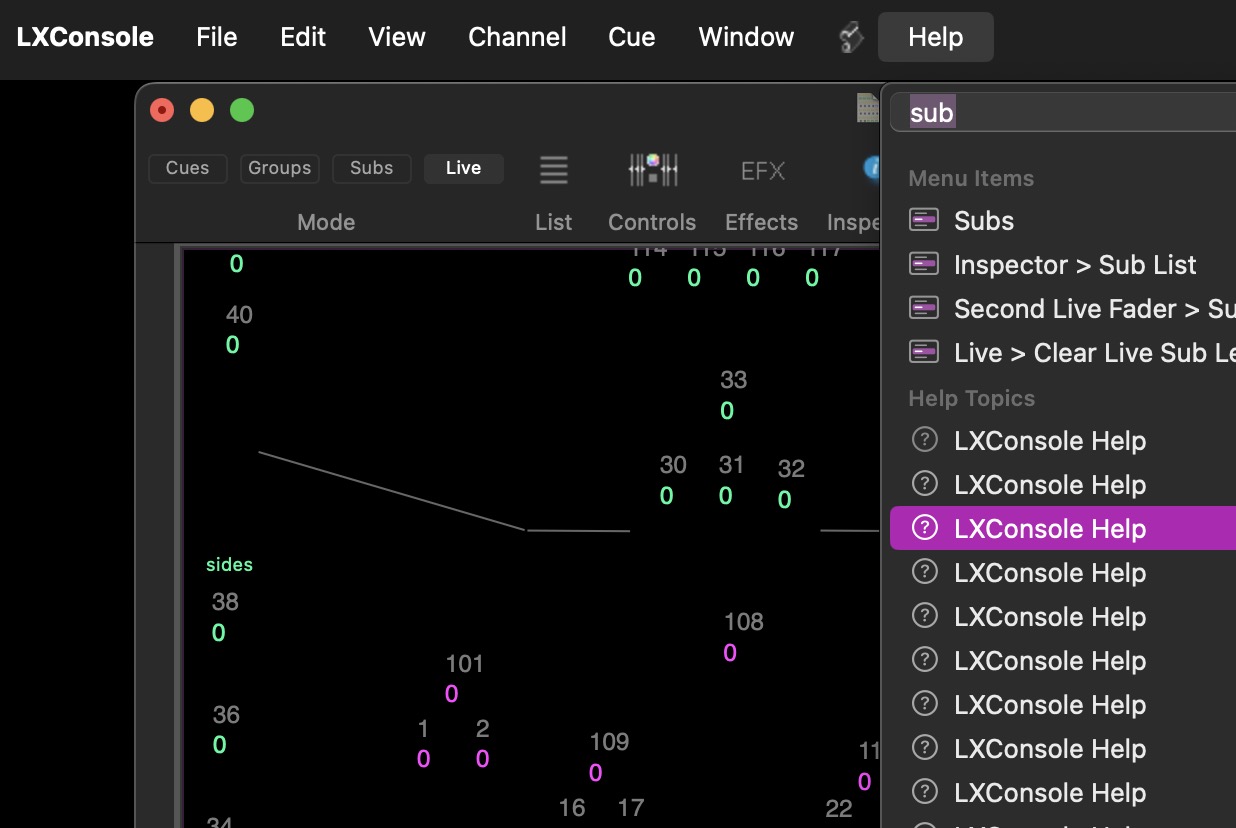Select the Live mode button
1236x828 pixels.
tap(463, 168)
